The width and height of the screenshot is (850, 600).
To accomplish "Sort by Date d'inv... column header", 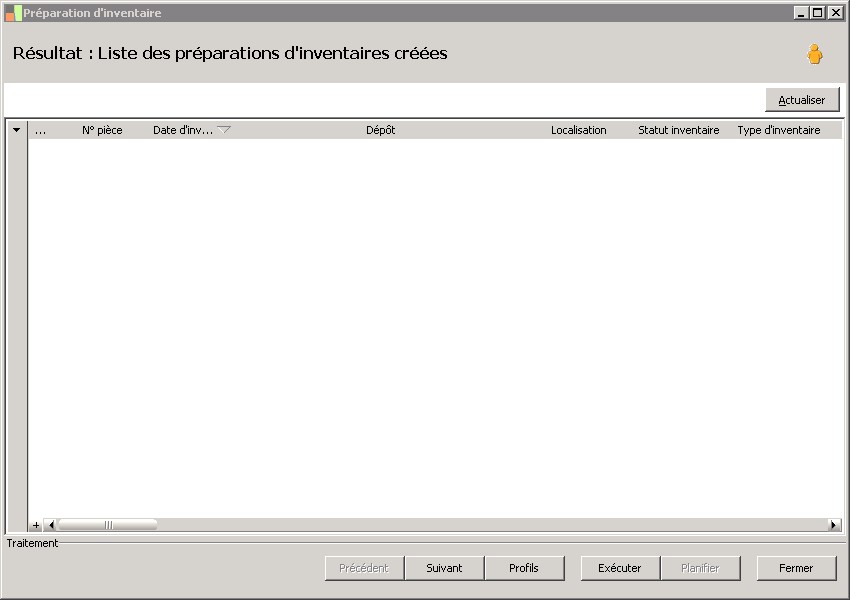I will pyautogui.click(x=183, y=130).
